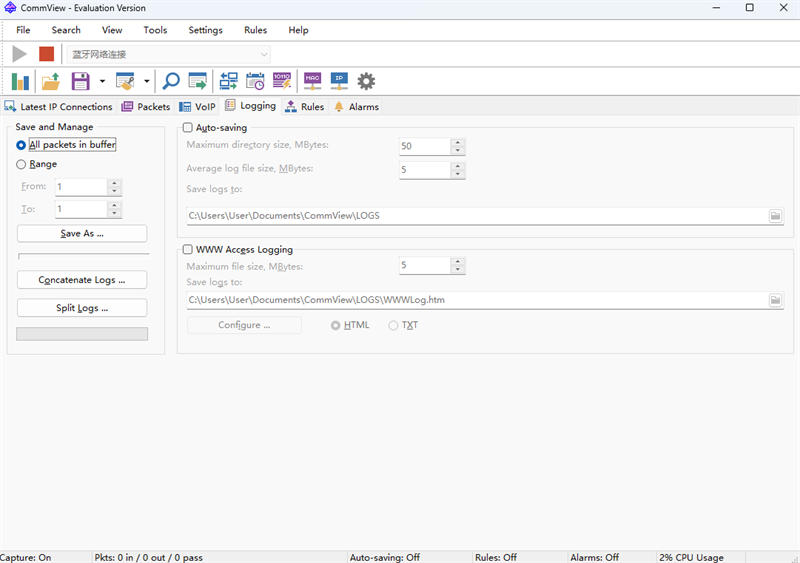Click the LOGS folder path field
The image size is (800, 563).
(x=478, y=216)
